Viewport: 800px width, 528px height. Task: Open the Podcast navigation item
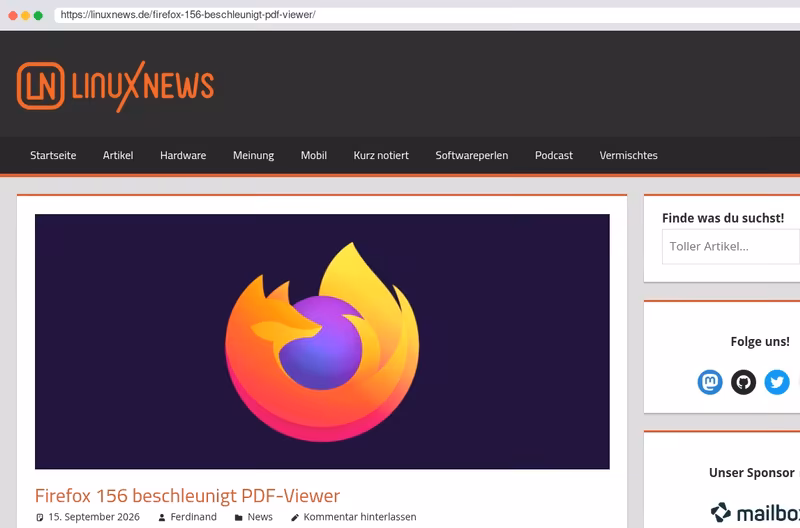click(554, 155)
